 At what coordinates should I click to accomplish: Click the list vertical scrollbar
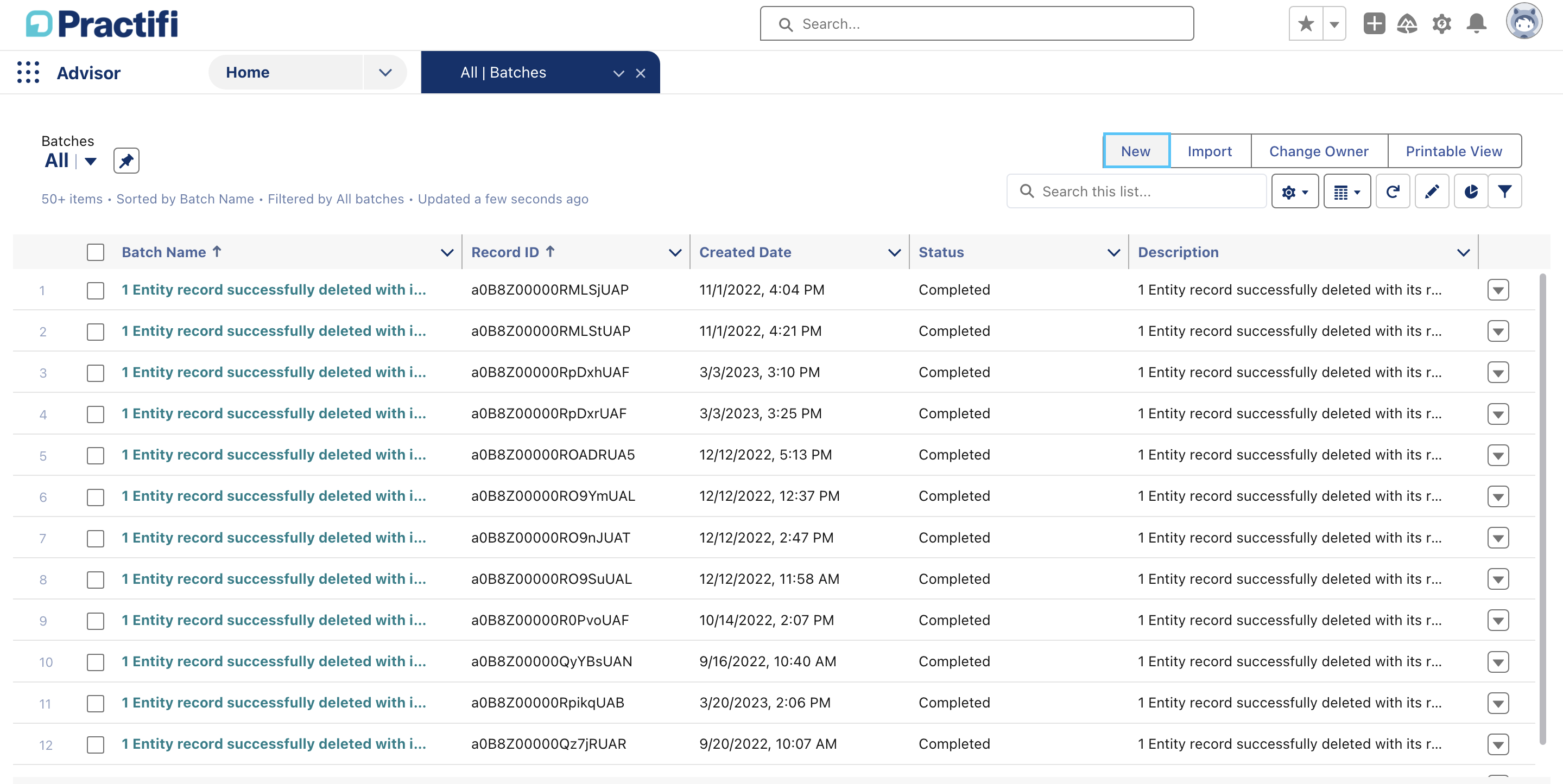pos(1542,509)
